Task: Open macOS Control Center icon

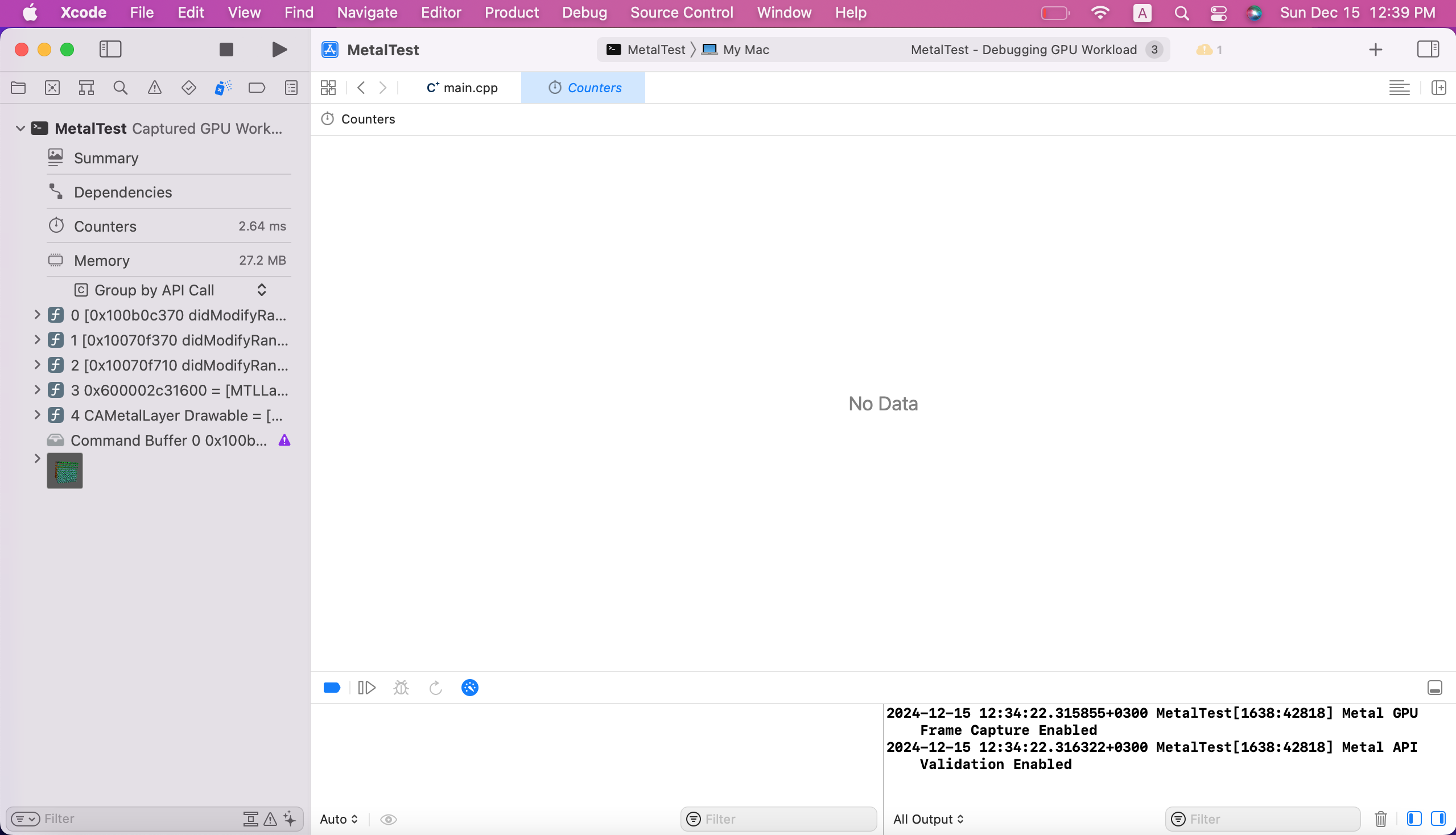Action: [1218, 13]
